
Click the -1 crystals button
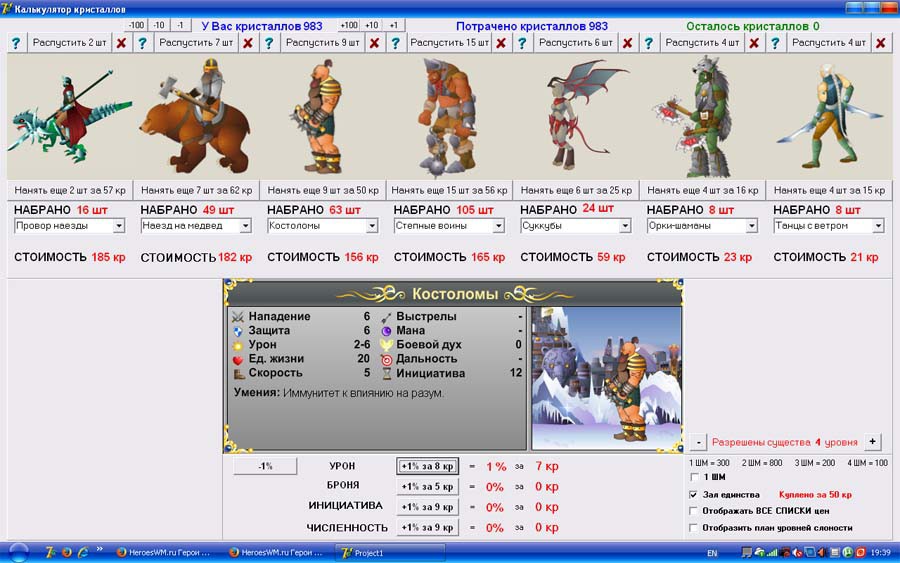(180, 25)
